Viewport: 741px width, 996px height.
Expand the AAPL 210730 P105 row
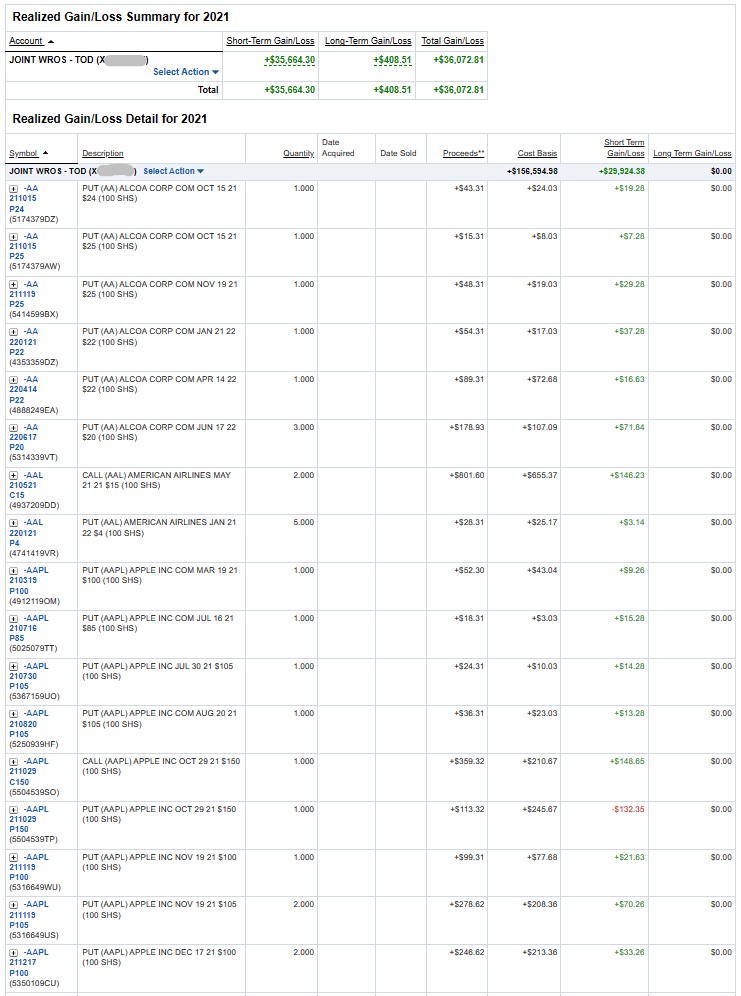coord(13,666)
